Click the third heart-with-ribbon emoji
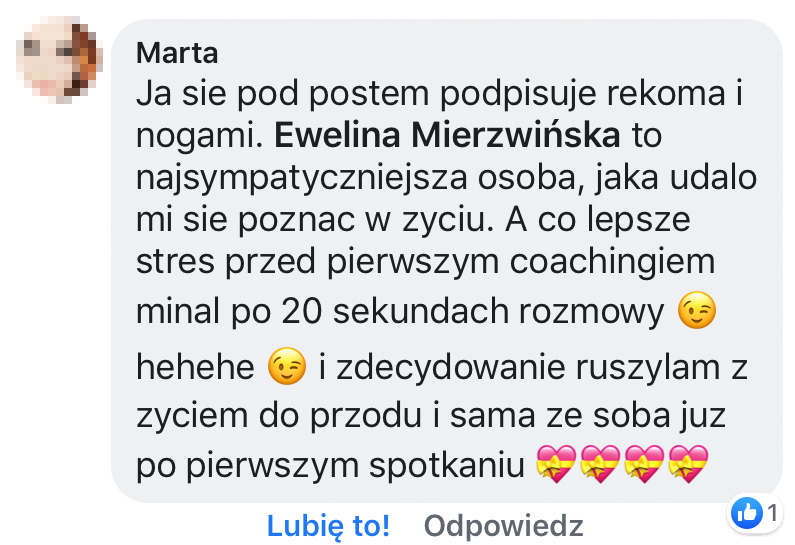 point(644,463)
